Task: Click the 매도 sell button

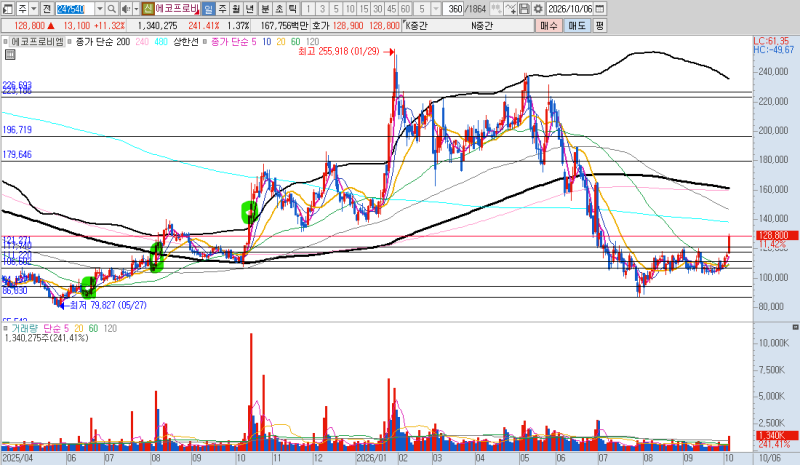Action: [578, 26]
